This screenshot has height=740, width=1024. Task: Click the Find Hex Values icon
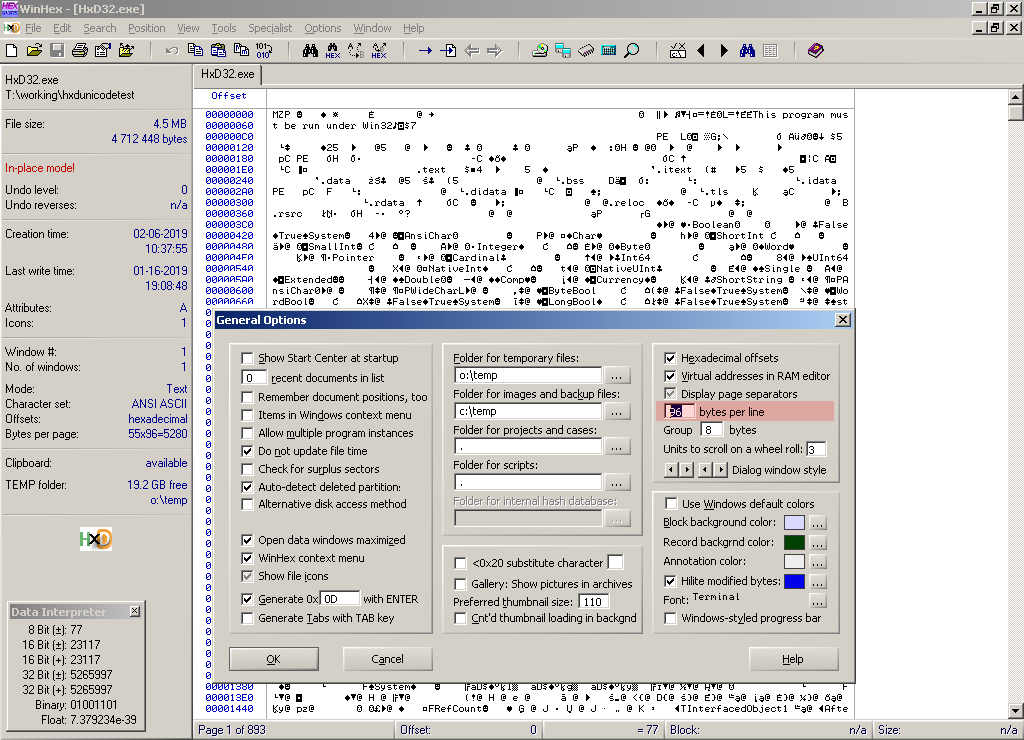[x=333, y=50]
